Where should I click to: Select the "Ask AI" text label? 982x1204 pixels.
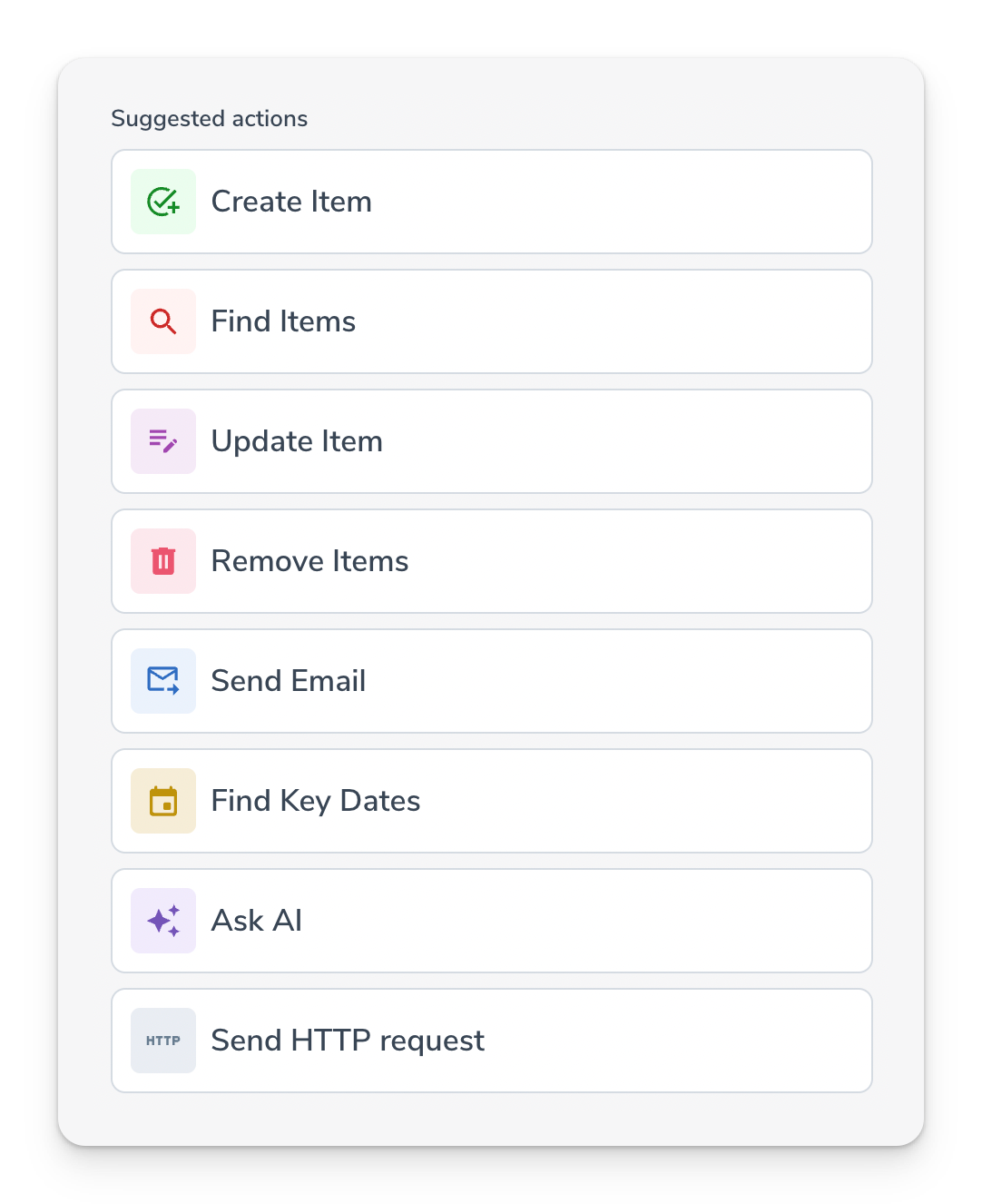(x=257, y=921)
